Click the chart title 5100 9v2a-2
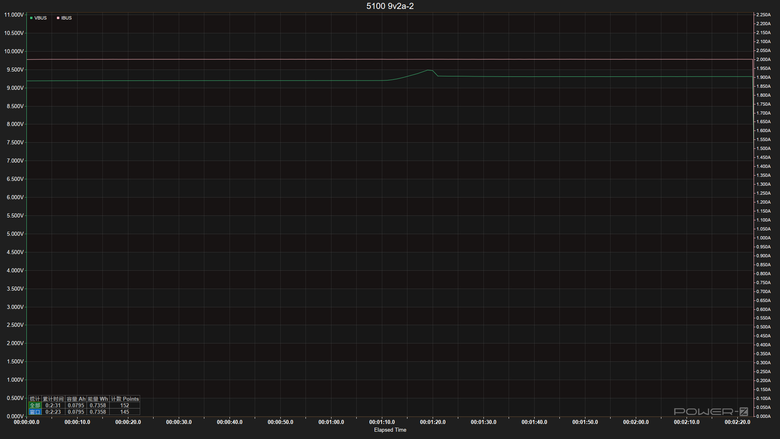This screenshot has height=439, width=780. 390,6
